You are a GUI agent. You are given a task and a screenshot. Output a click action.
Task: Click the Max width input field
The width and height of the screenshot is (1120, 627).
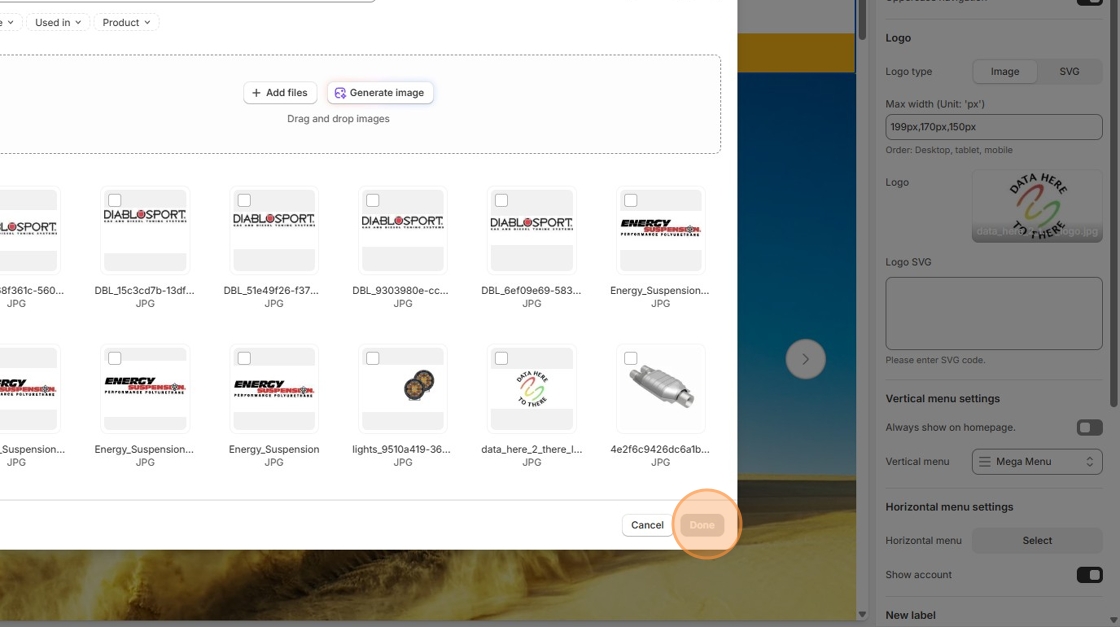coord(994,127)
